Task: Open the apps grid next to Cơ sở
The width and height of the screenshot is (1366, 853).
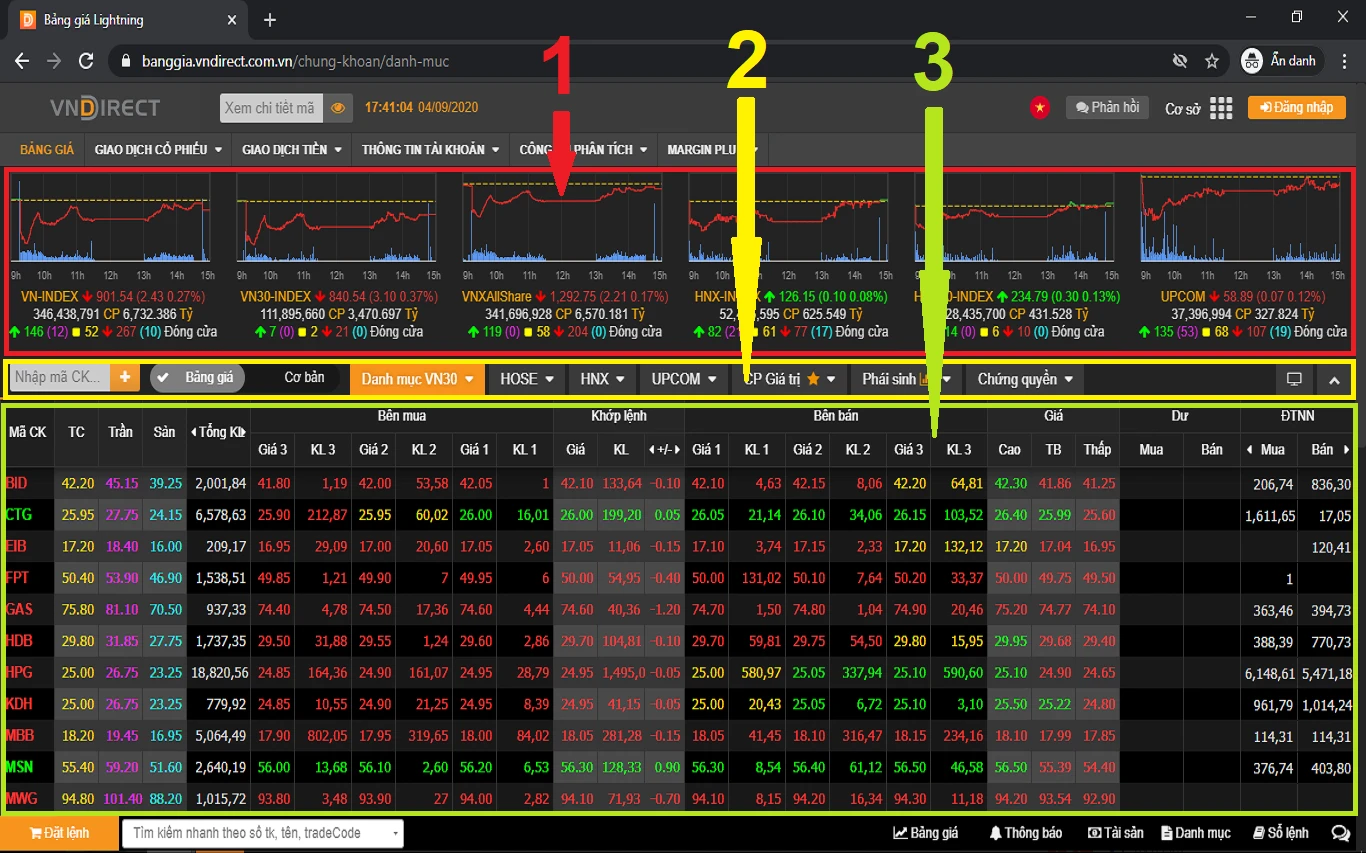Action: 1220,108
